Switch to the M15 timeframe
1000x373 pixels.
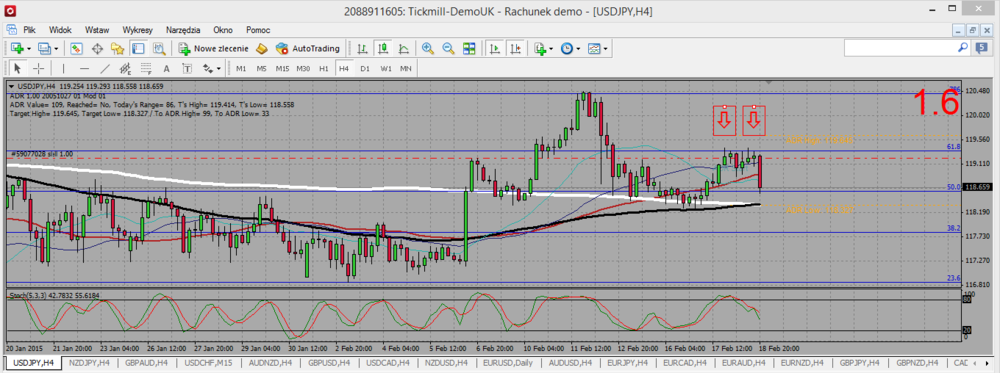pos(283,68)
